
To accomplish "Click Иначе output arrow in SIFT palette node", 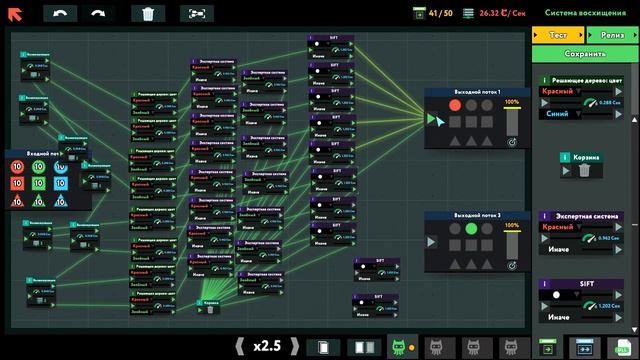I will coord(618,317).
